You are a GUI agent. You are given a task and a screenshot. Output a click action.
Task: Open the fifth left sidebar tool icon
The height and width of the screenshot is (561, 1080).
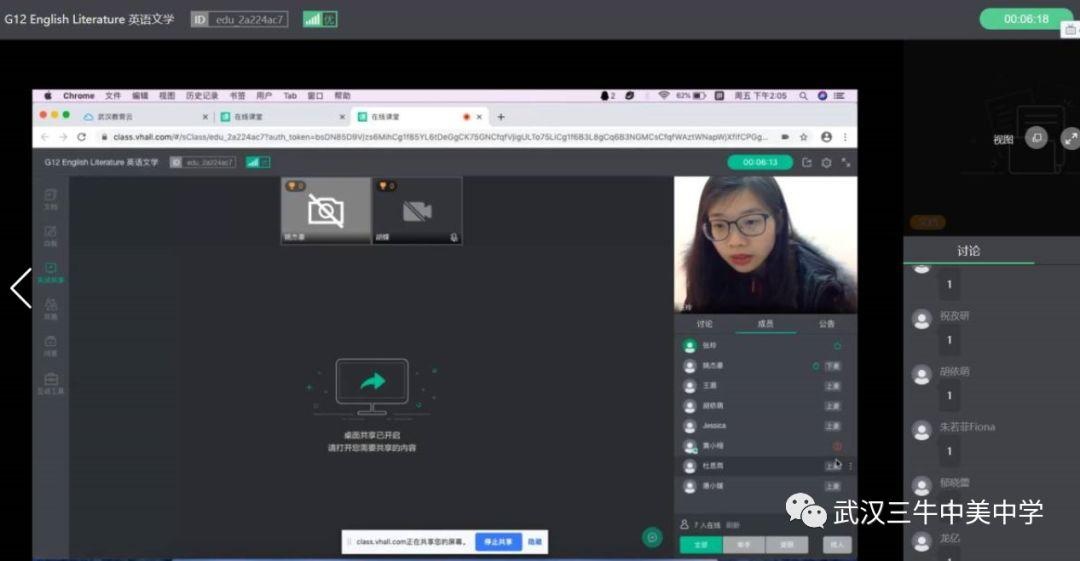tap(51, 345)
